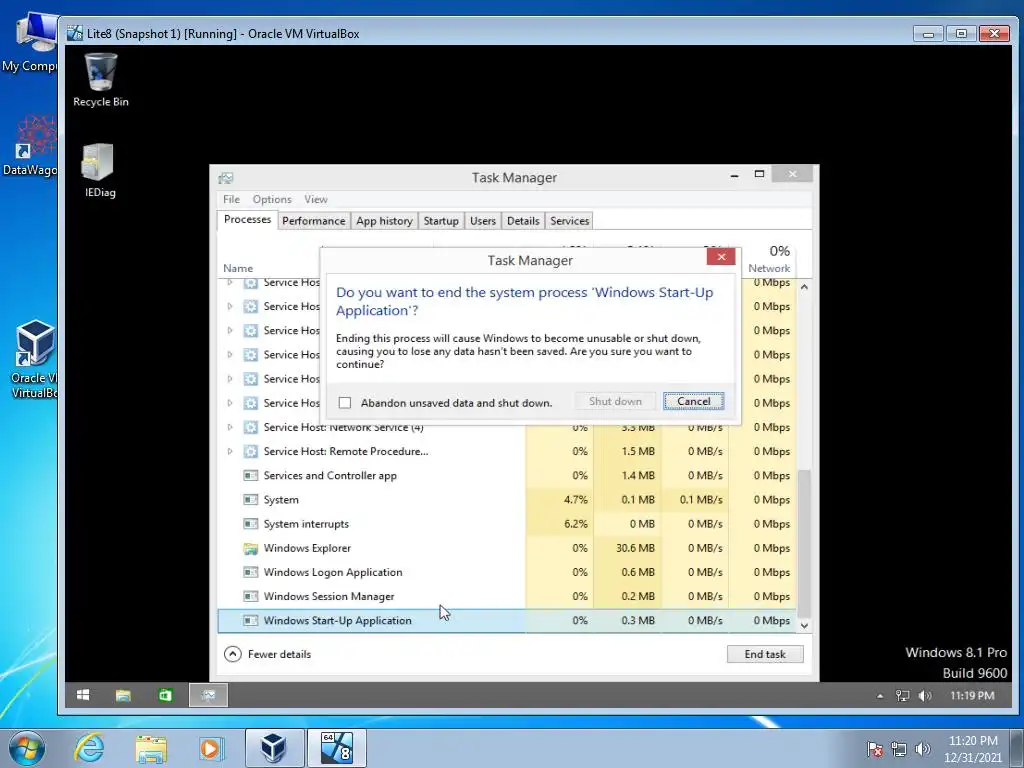Select the Task Manager guest taskbar button
This screenshot has height=768, width=1024.
coord(208,695)
